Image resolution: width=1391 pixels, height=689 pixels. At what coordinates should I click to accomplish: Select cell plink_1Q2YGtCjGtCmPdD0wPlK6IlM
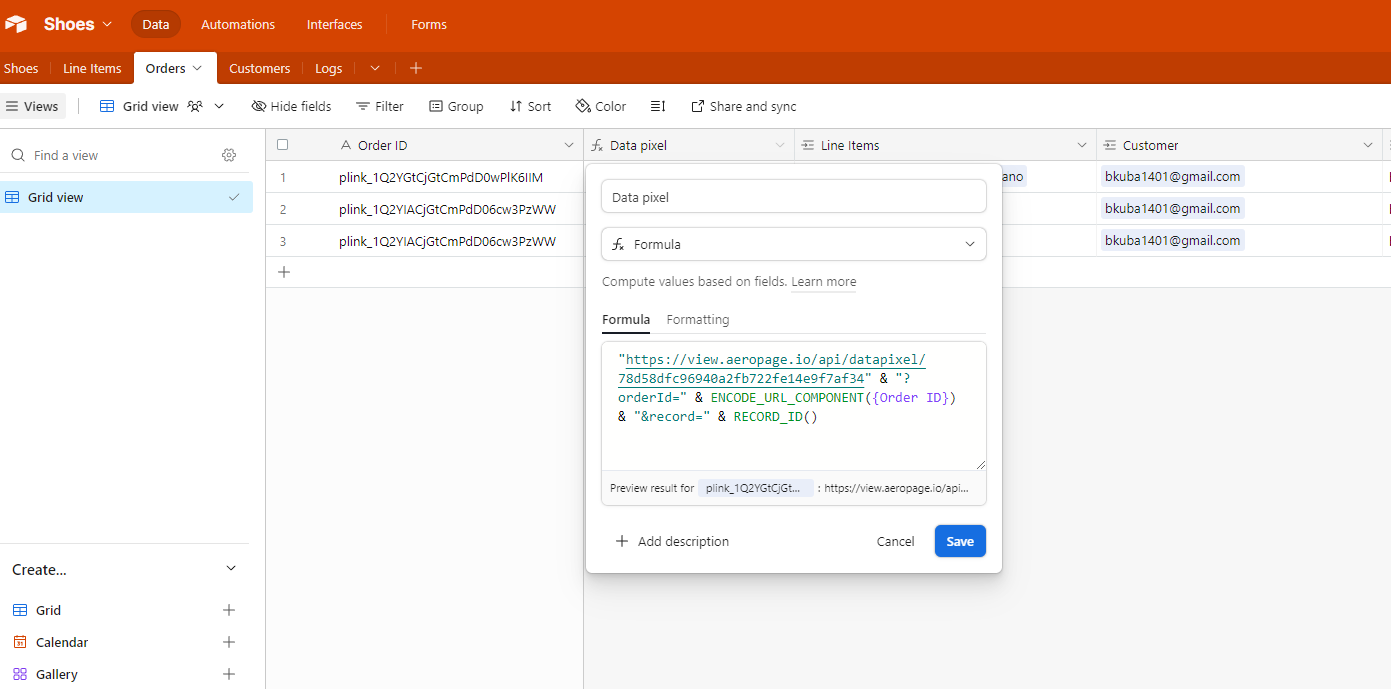click(458, 177)
